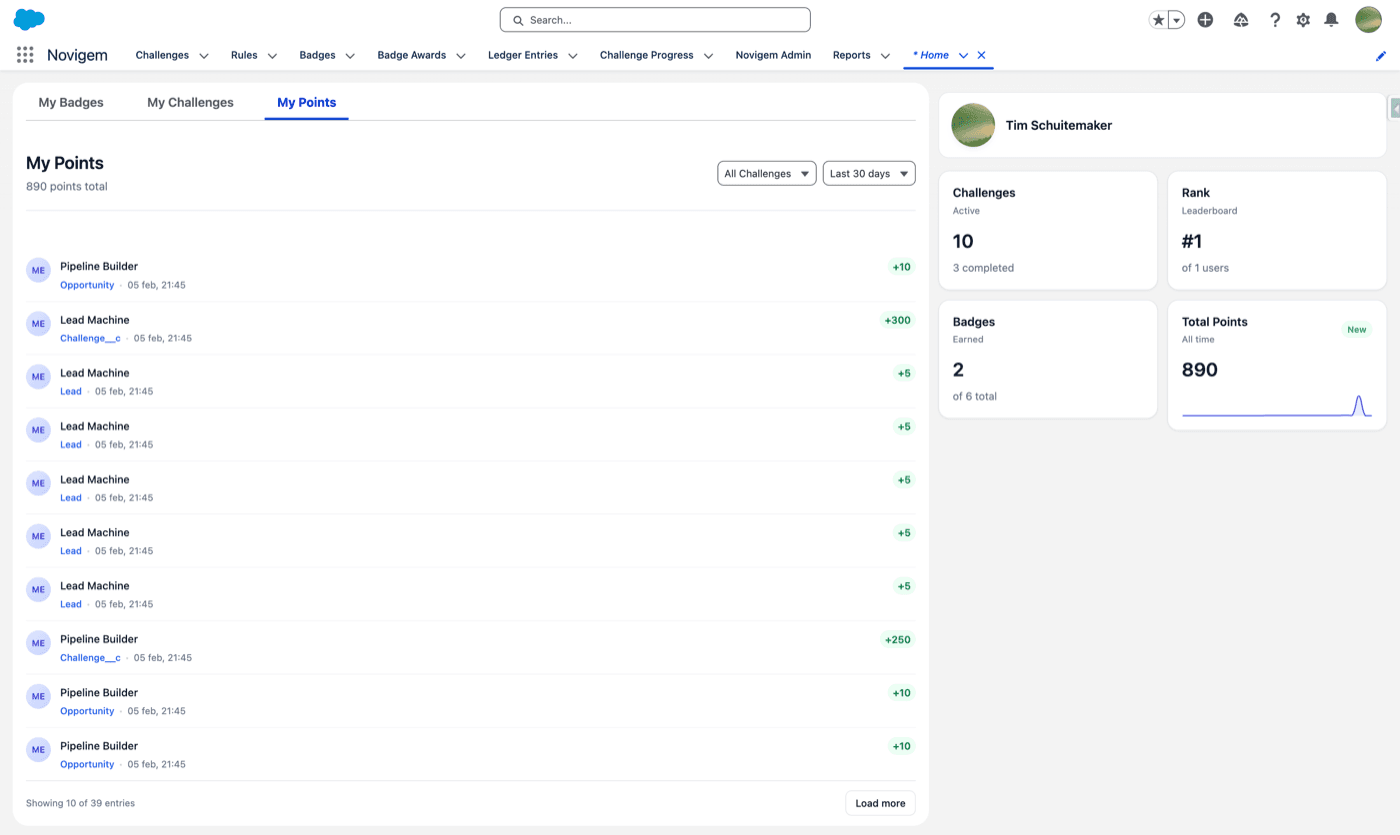This screenshot has width=1400, height=835.
Task: Click the +300 points badge
Action: pos(897,321)
